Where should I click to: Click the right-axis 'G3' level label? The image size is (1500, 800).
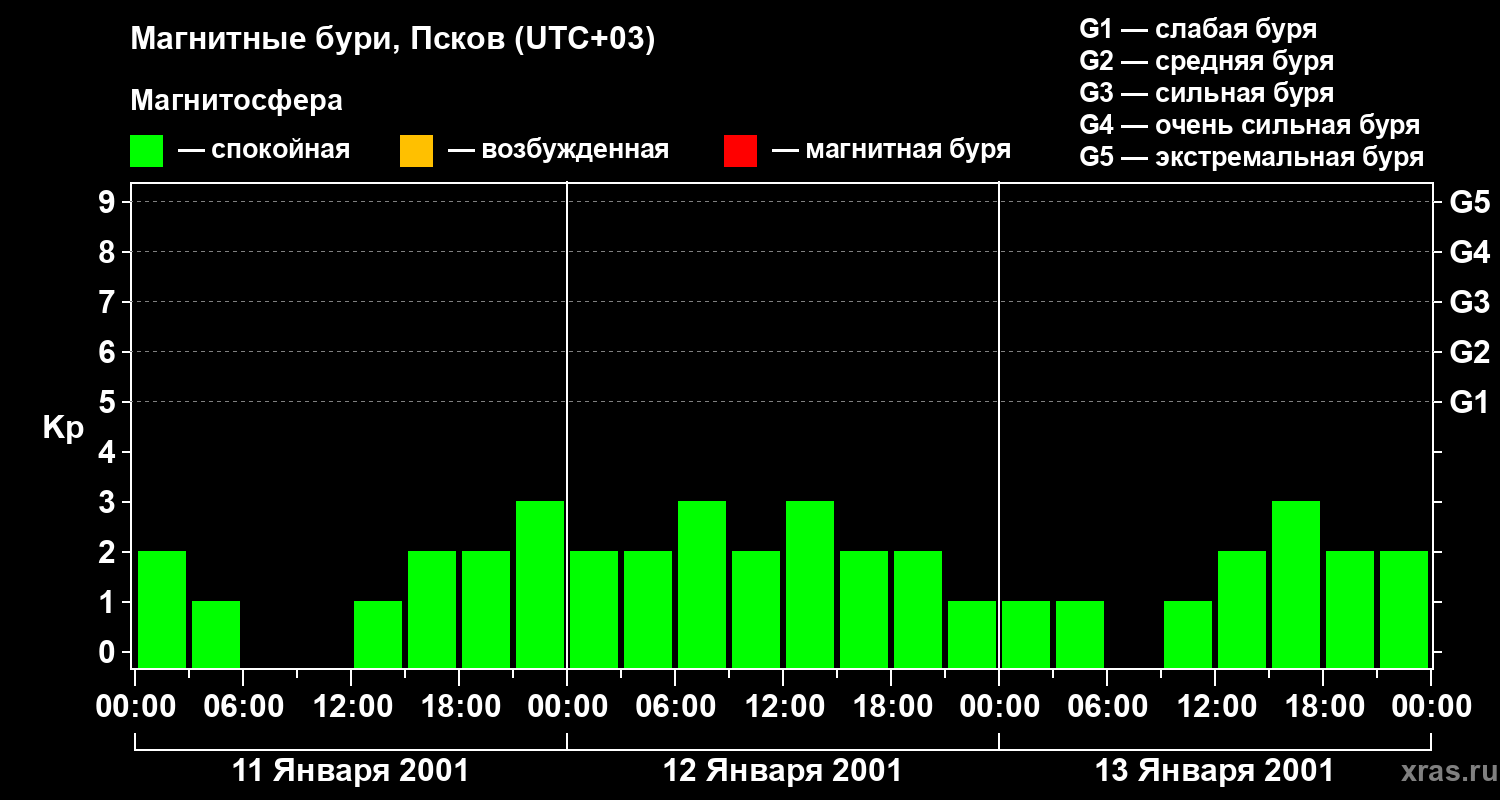point(1470,303)
